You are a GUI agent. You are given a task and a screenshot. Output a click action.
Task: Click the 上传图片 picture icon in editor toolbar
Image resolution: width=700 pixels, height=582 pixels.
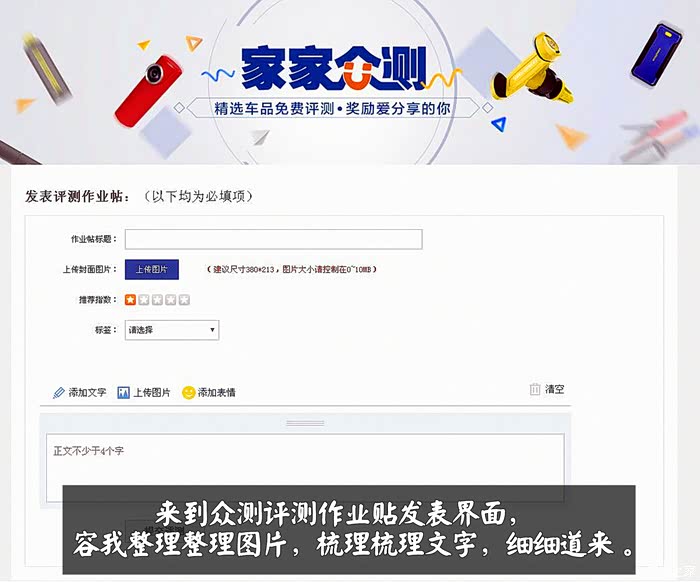click(x=123, y=393)
